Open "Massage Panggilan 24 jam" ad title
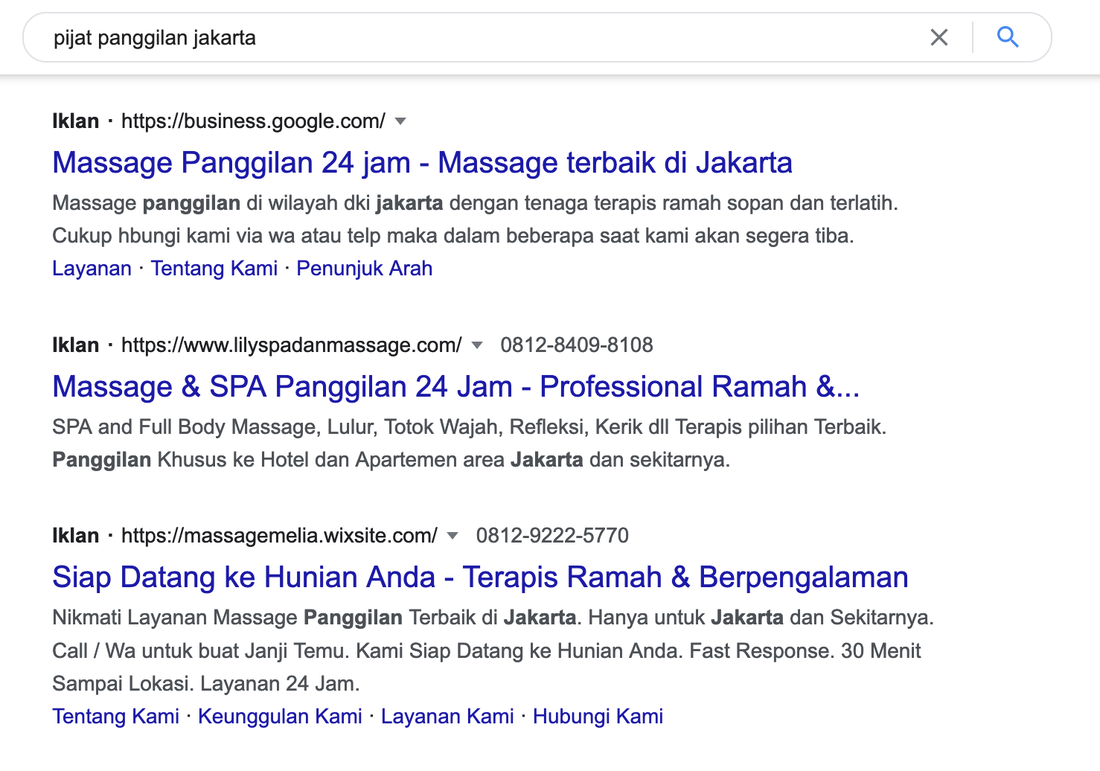The height and width of the screenshot is (771, 1100). click(x=422, y=162)
